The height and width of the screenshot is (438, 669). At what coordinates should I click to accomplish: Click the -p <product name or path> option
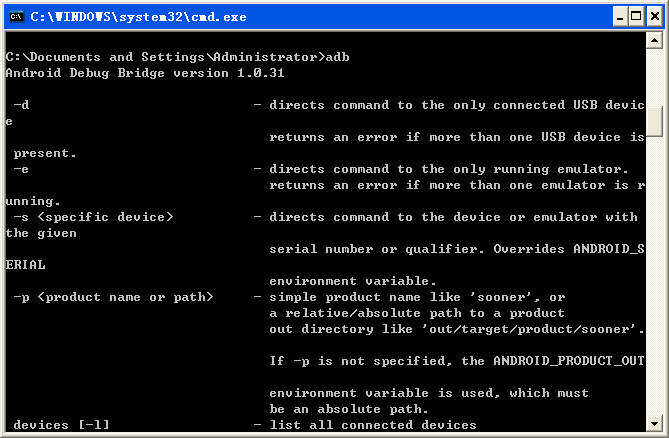pyautogui.click(x=113, y=297)
